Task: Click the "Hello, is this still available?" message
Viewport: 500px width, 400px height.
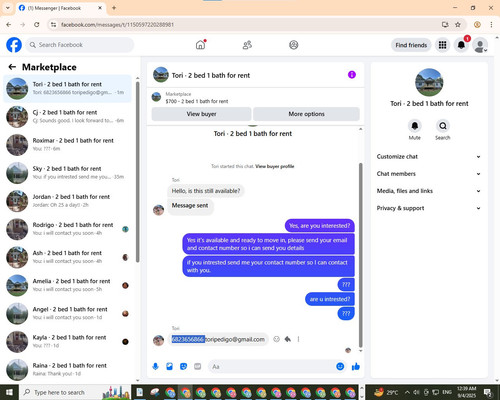Action: click(x=206, y=191)
